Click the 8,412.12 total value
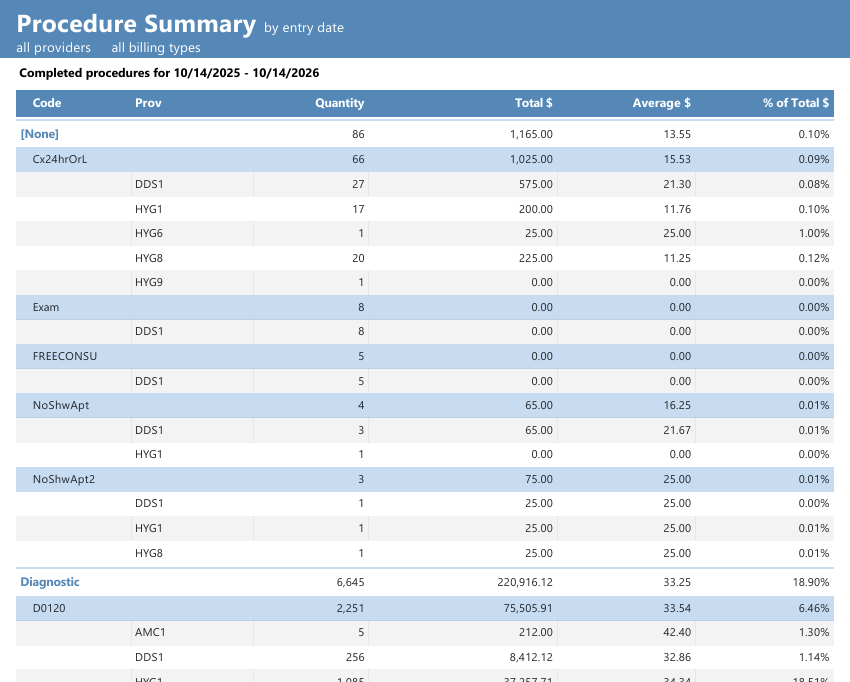The image size is (850, 682). pos(531,657)
